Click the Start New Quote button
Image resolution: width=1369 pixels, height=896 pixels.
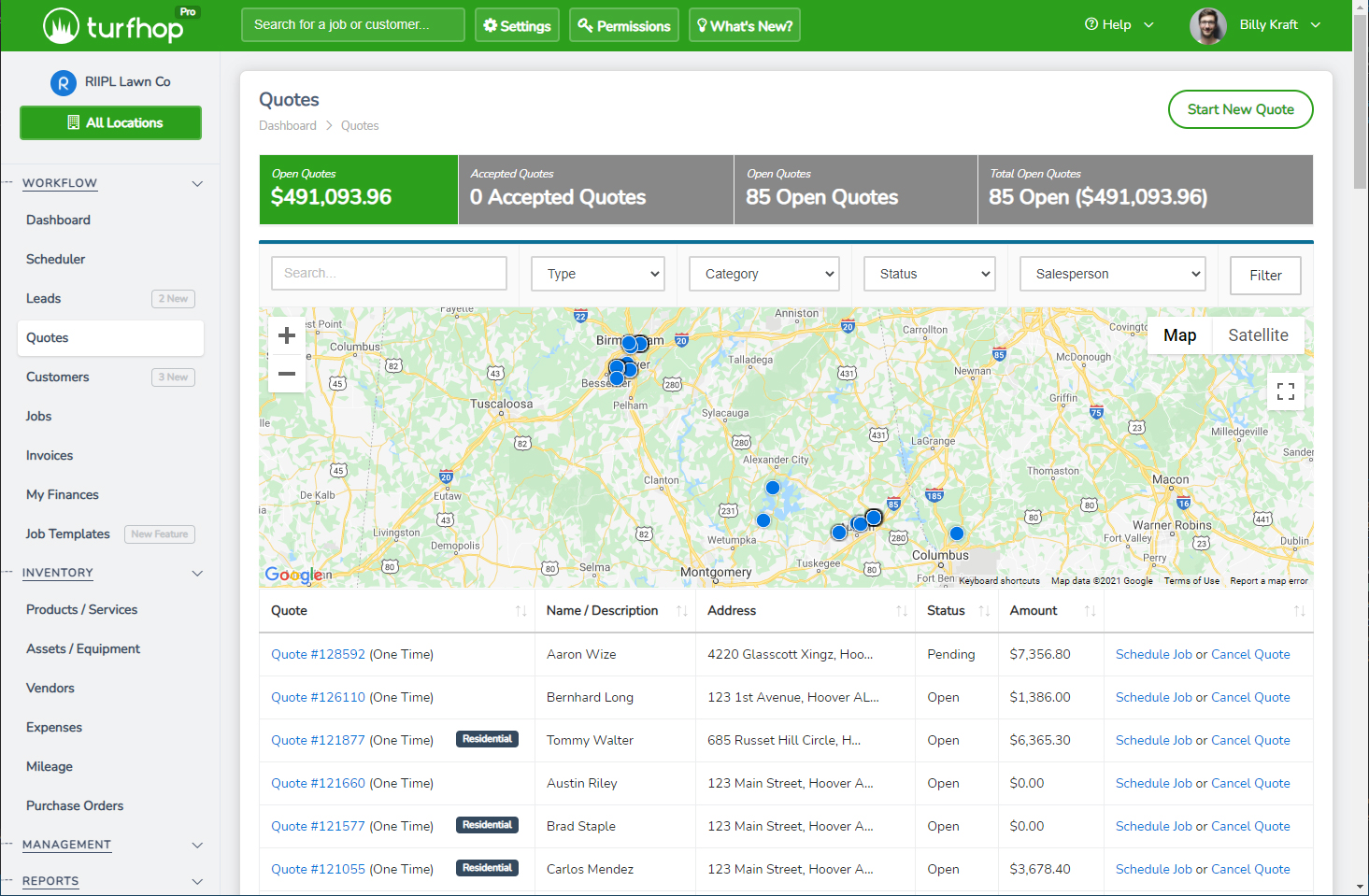tap(1240, 109)
